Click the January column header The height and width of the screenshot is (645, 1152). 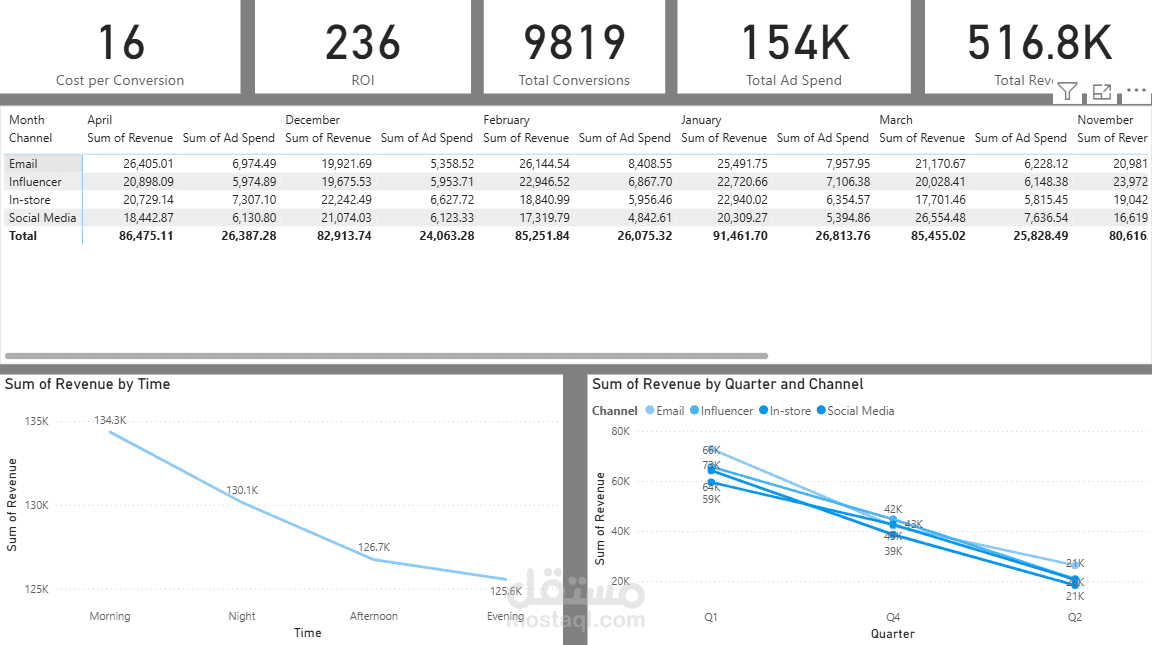pos(701,120)
